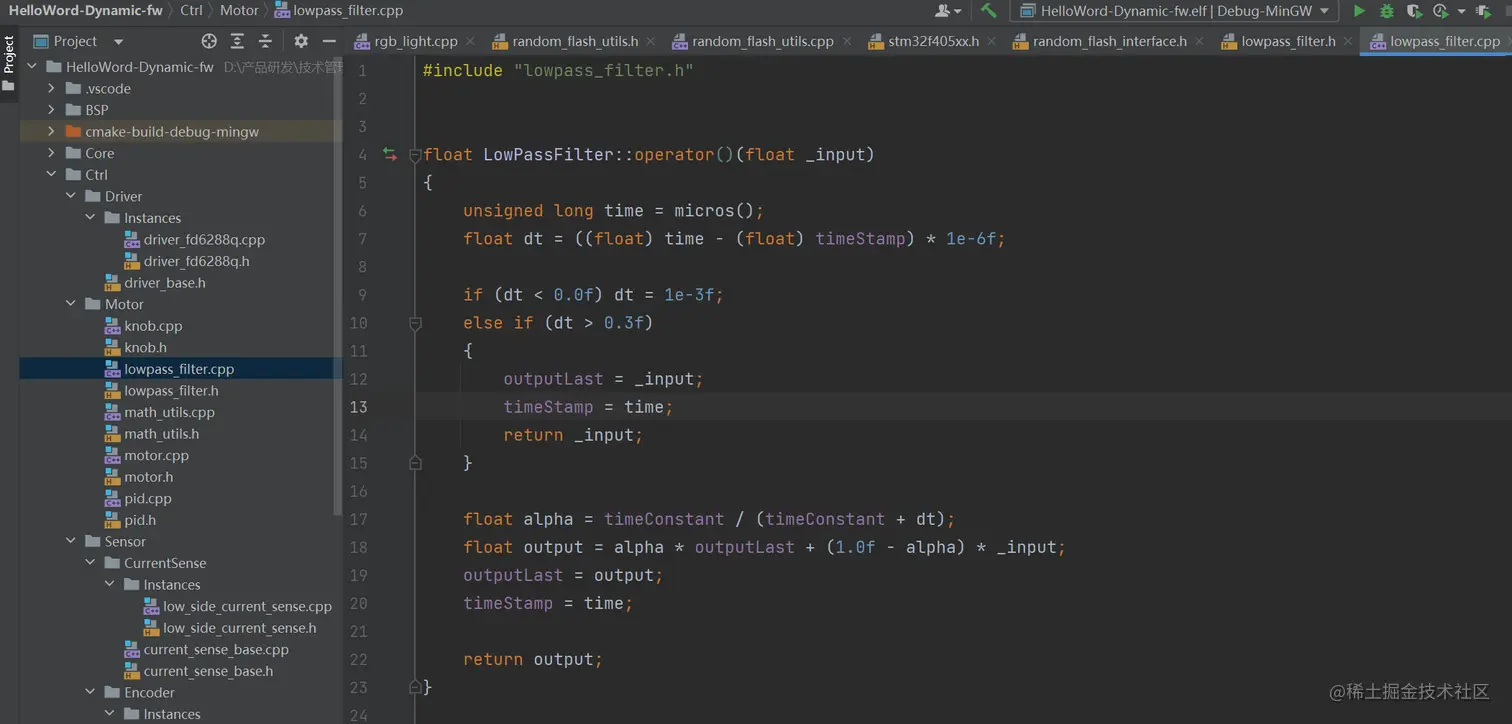Close the rgb_light.cpp tab

(x=470, y=42)
